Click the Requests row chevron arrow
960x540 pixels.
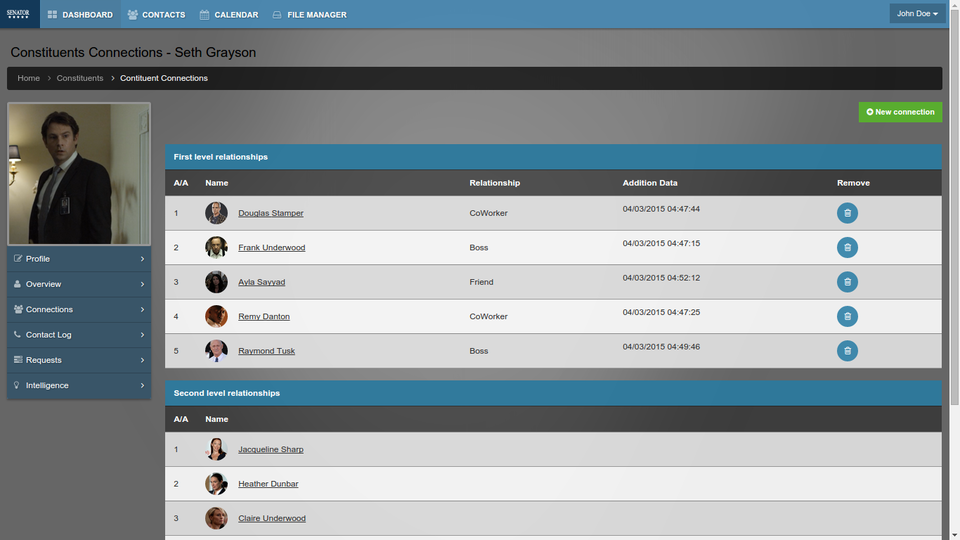pyautogui.click(x=142, y=360)
